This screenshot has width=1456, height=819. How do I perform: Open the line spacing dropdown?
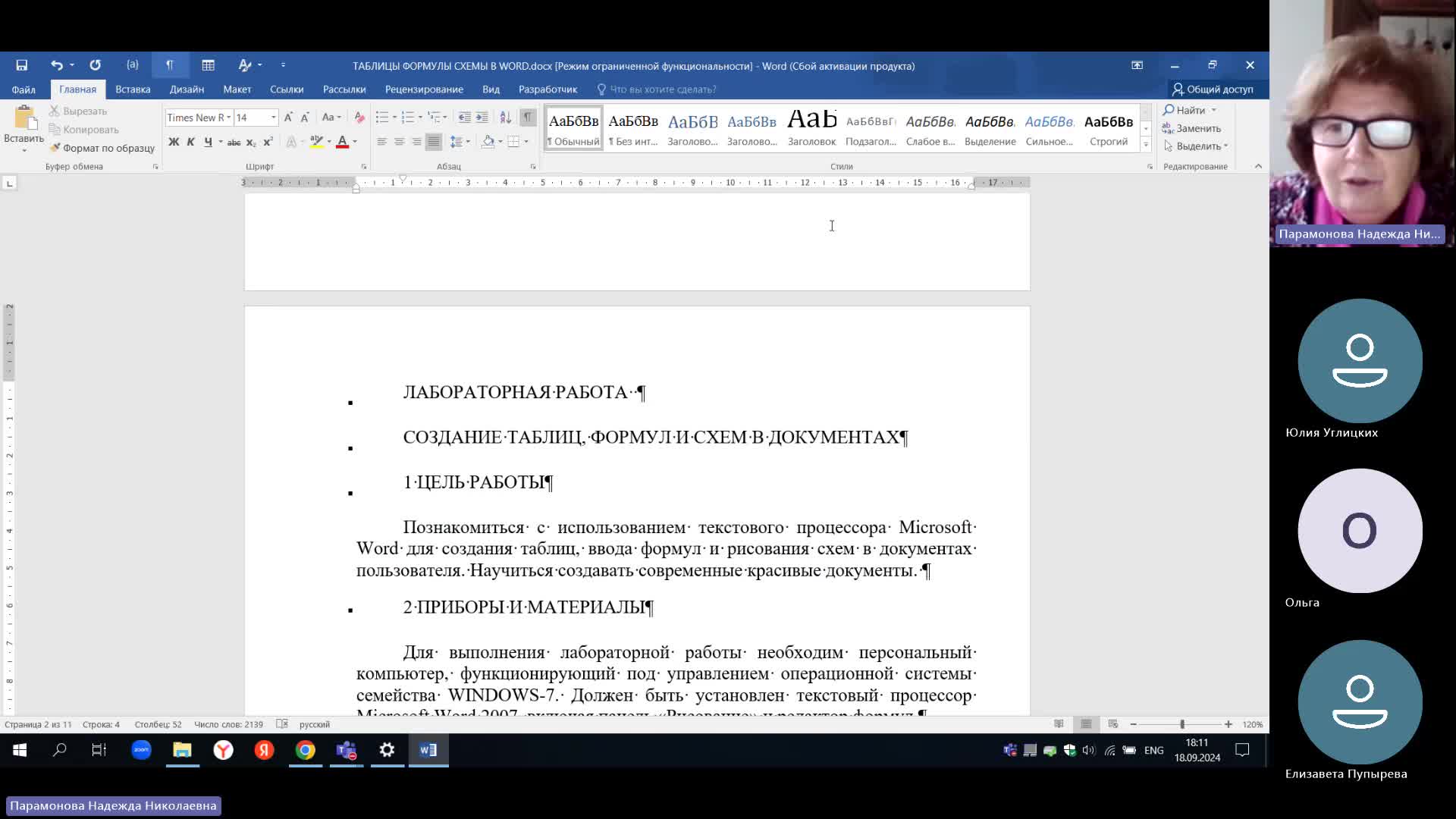click(x=460, y=142)
